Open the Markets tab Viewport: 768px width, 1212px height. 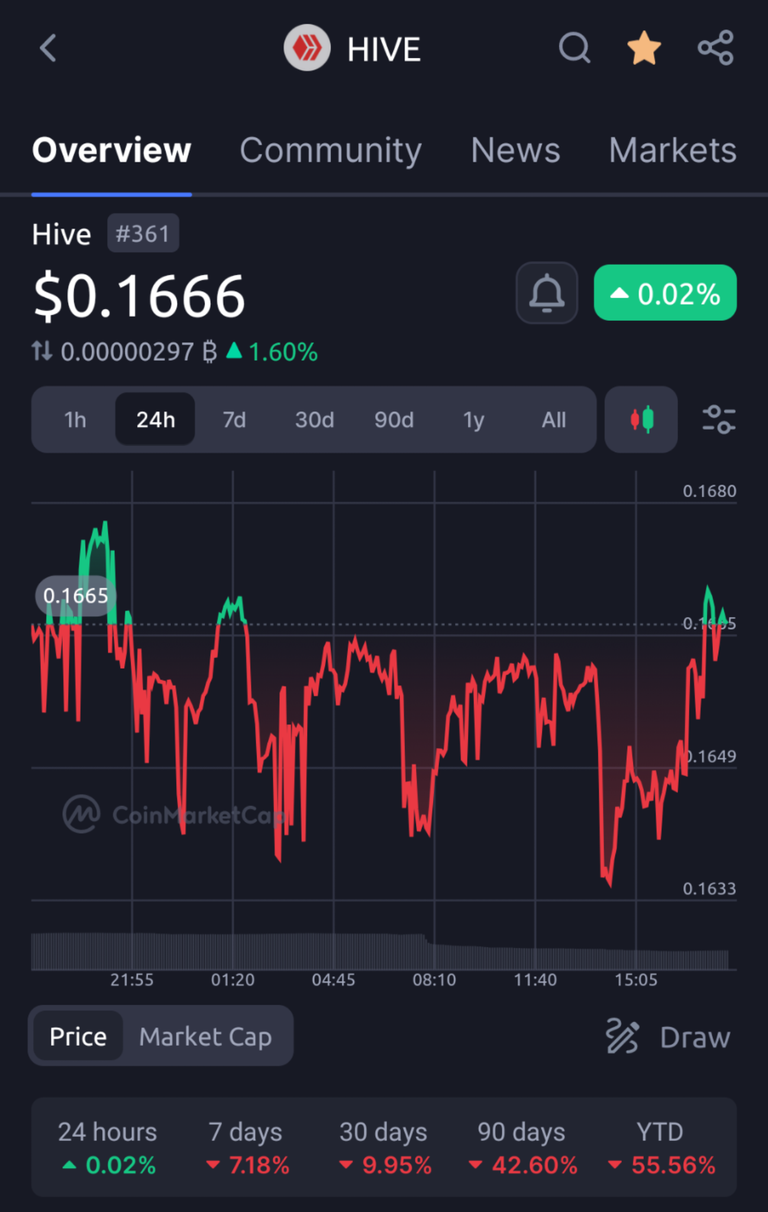tap(672, 150)
